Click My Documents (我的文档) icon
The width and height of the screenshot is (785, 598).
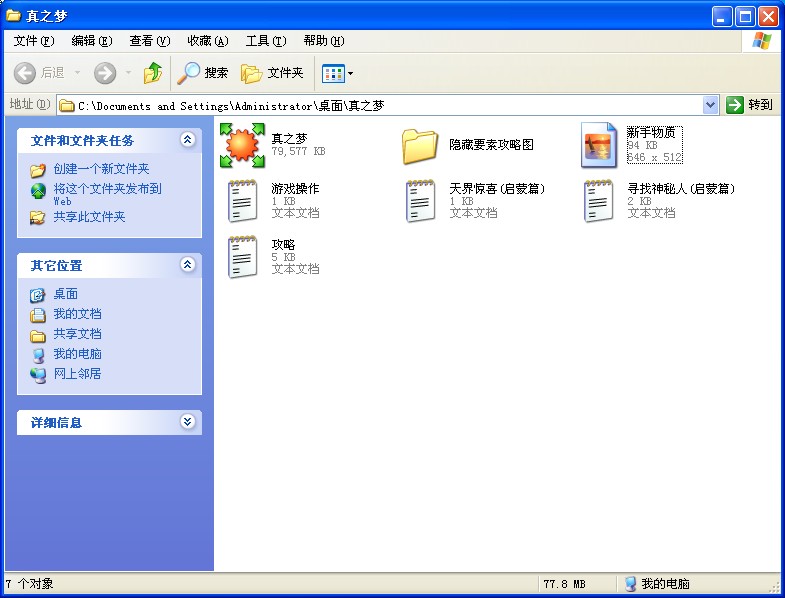pyautogui.click(x=38, y=315)
